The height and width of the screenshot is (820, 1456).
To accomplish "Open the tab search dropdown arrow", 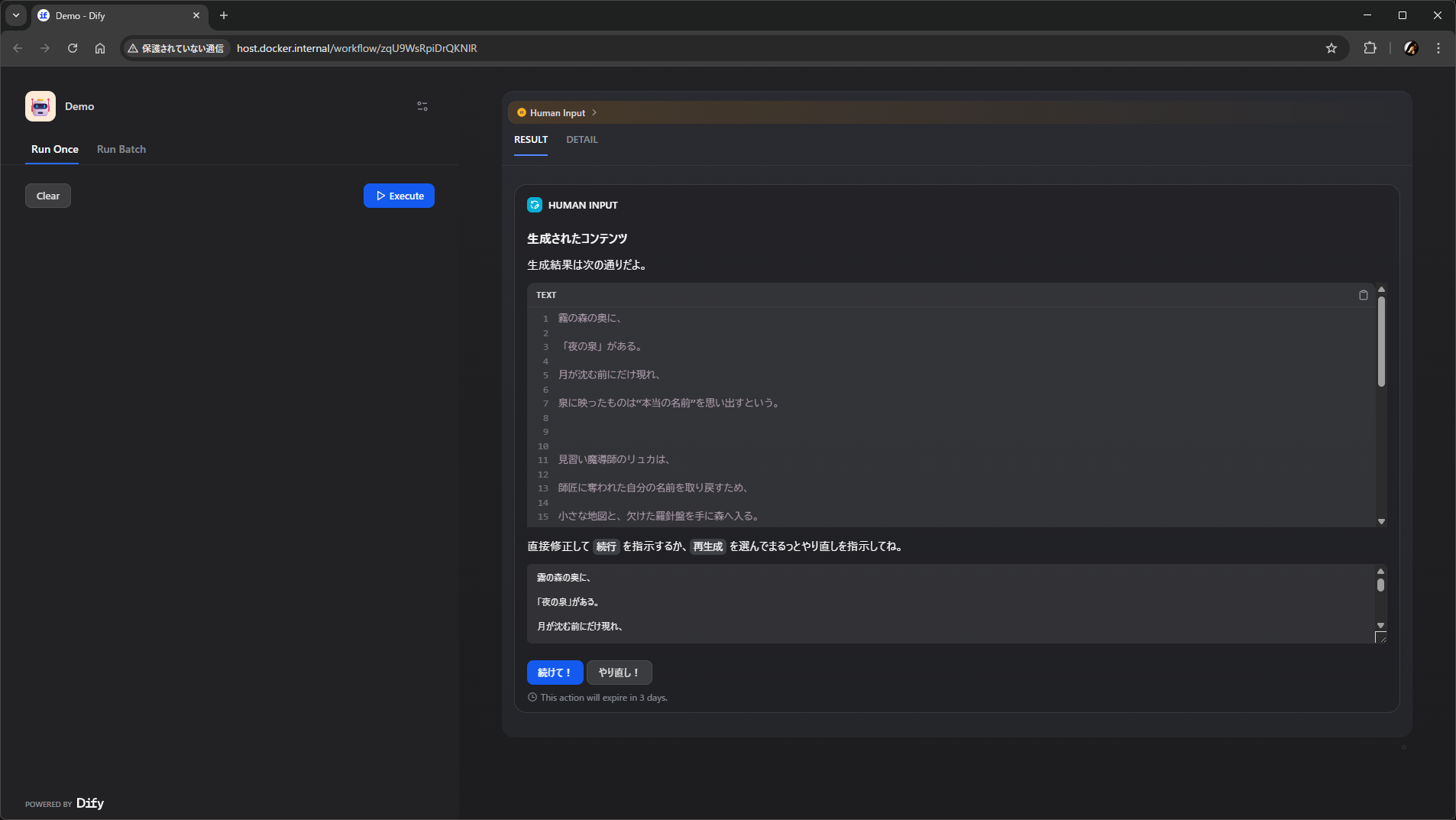I will click(x=15, y=15).
